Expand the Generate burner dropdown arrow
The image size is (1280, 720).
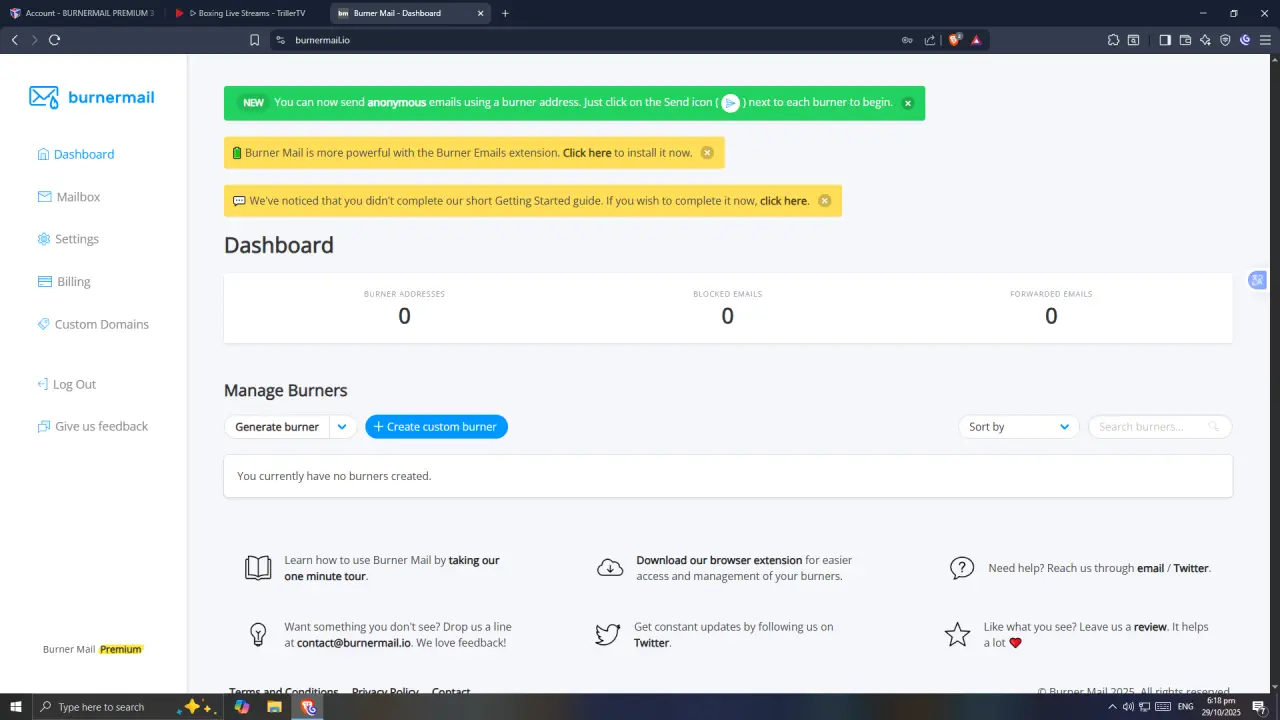point(342,427)
